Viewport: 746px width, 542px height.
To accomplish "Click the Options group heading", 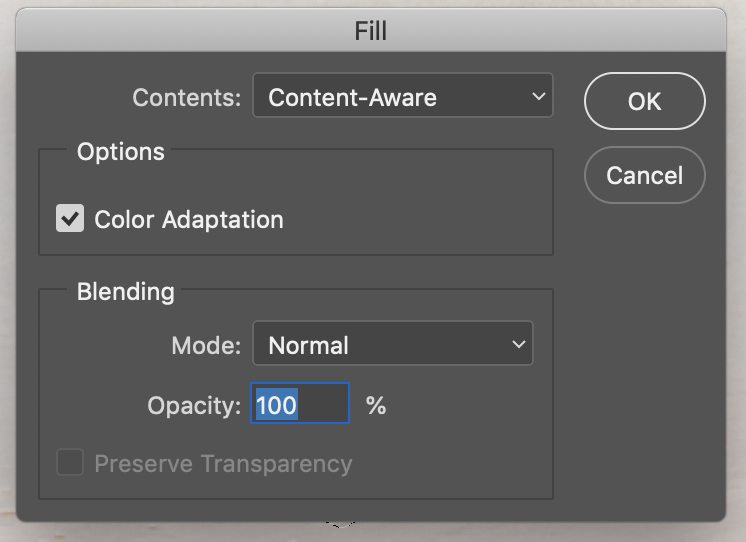I will click(x=121, y=152).
